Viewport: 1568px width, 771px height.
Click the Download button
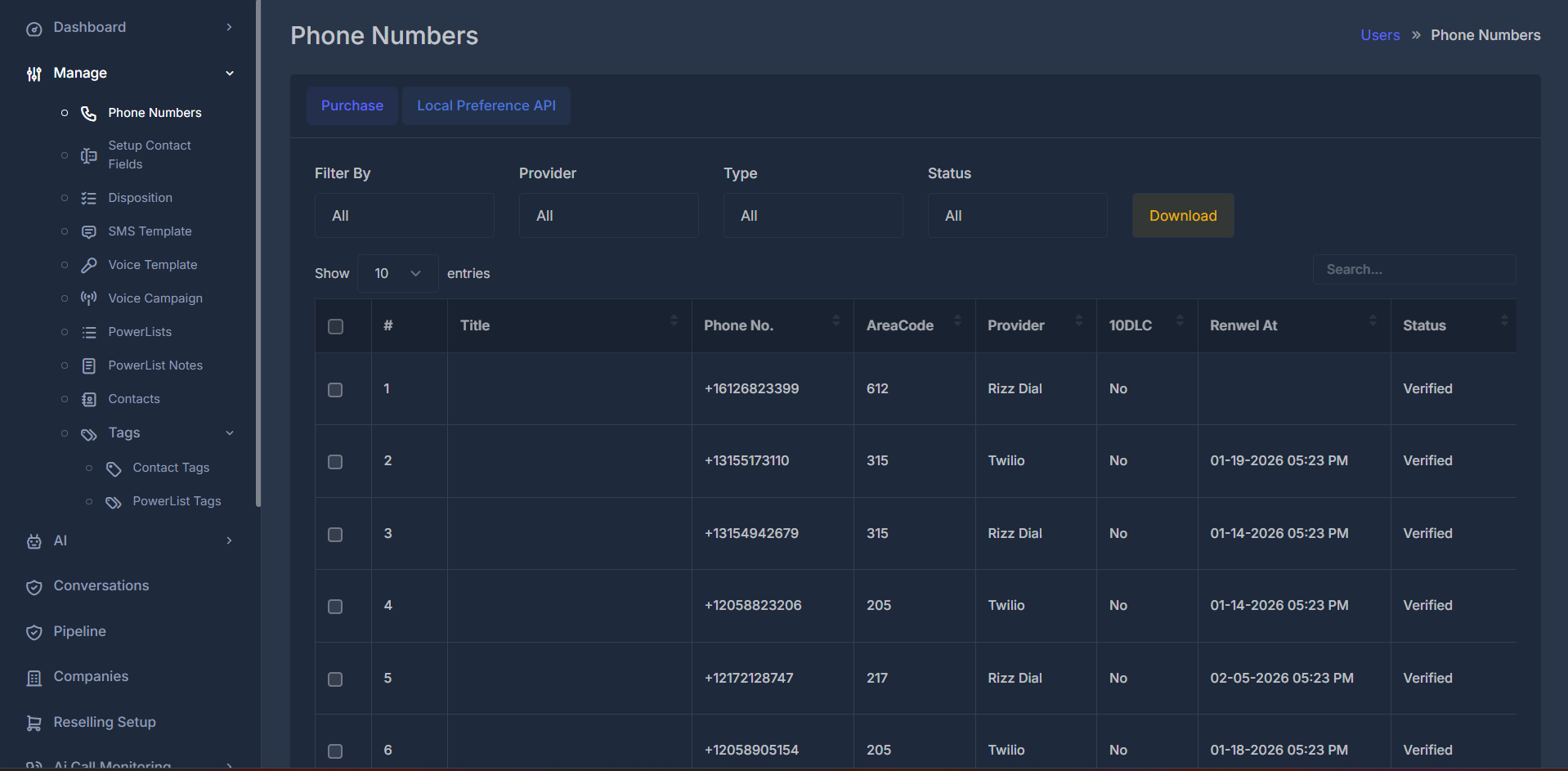click(1182, 215)
